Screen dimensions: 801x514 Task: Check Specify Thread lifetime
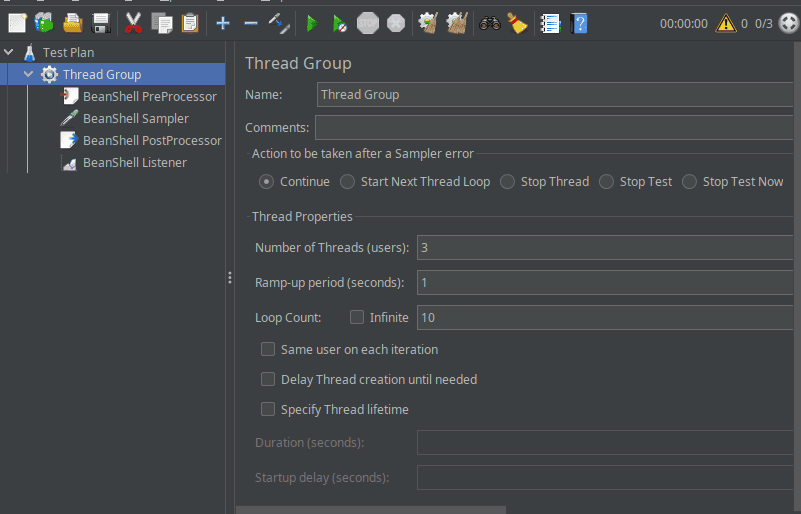click(x=268, y=409)
